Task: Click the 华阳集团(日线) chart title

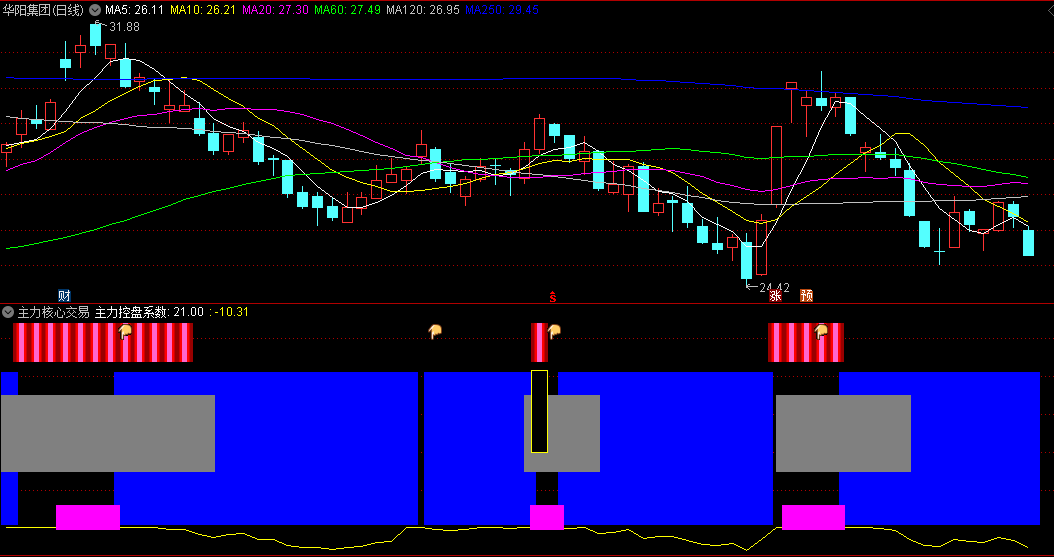Action: click(44, 10)
